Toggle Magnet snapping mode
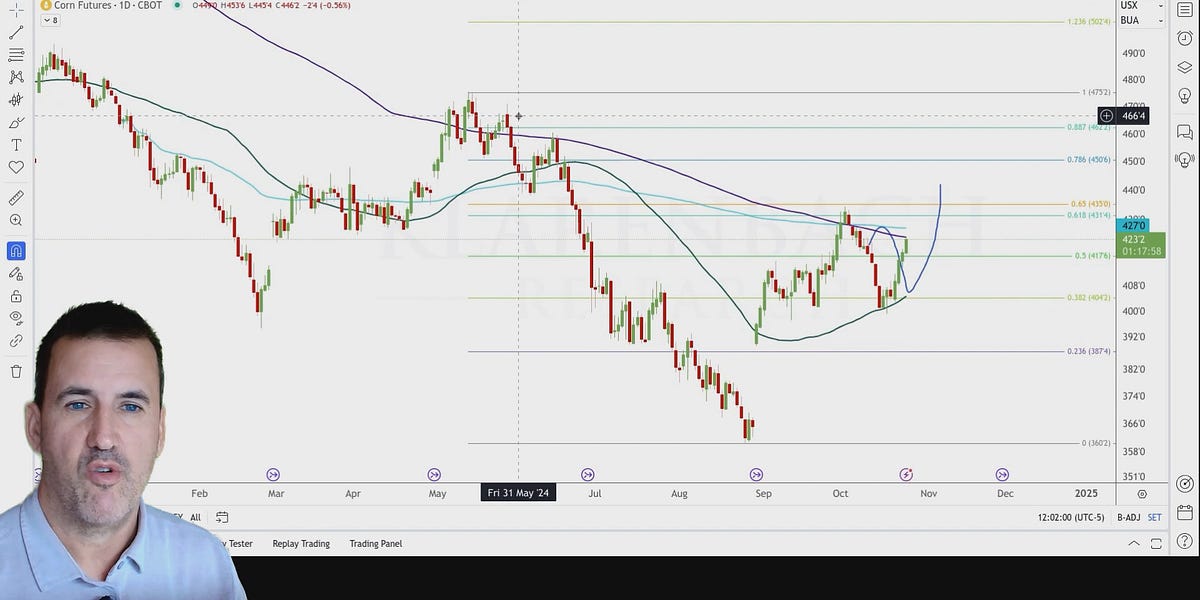This screenshot has width=1200, height=600. pyautogui.click(x=16, y=251)
